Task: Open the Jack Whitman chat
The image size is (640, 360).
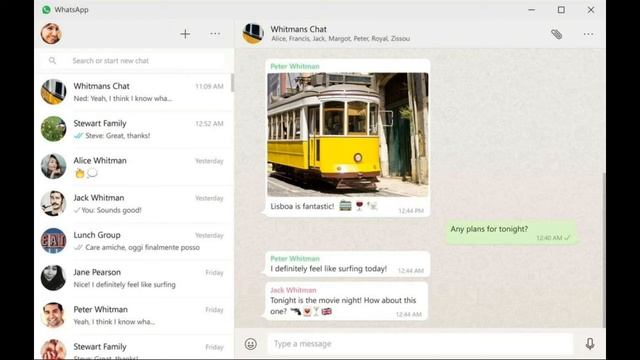Action: [133, 203]
